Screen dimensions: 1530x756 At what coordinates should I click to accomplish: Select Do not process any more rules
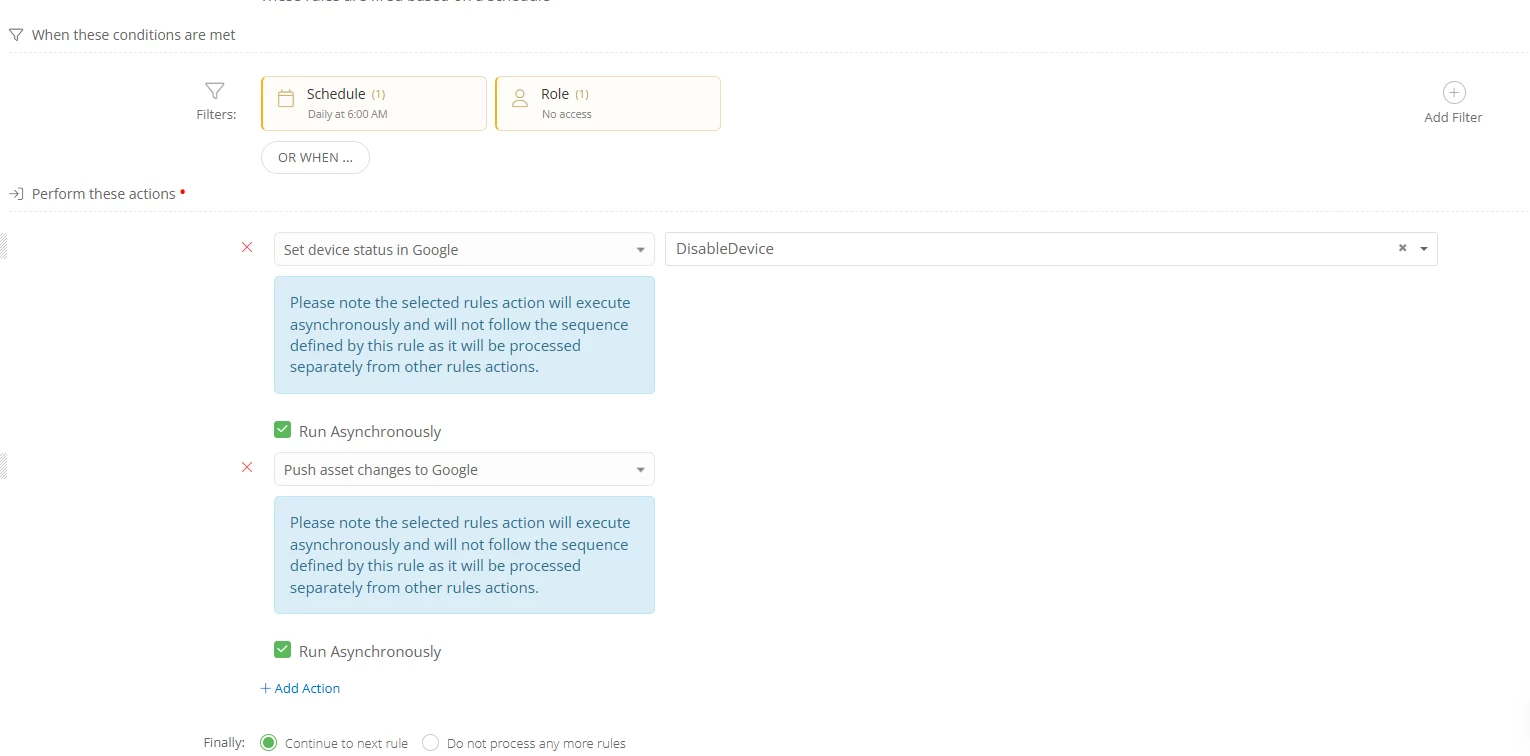(431, 743)
